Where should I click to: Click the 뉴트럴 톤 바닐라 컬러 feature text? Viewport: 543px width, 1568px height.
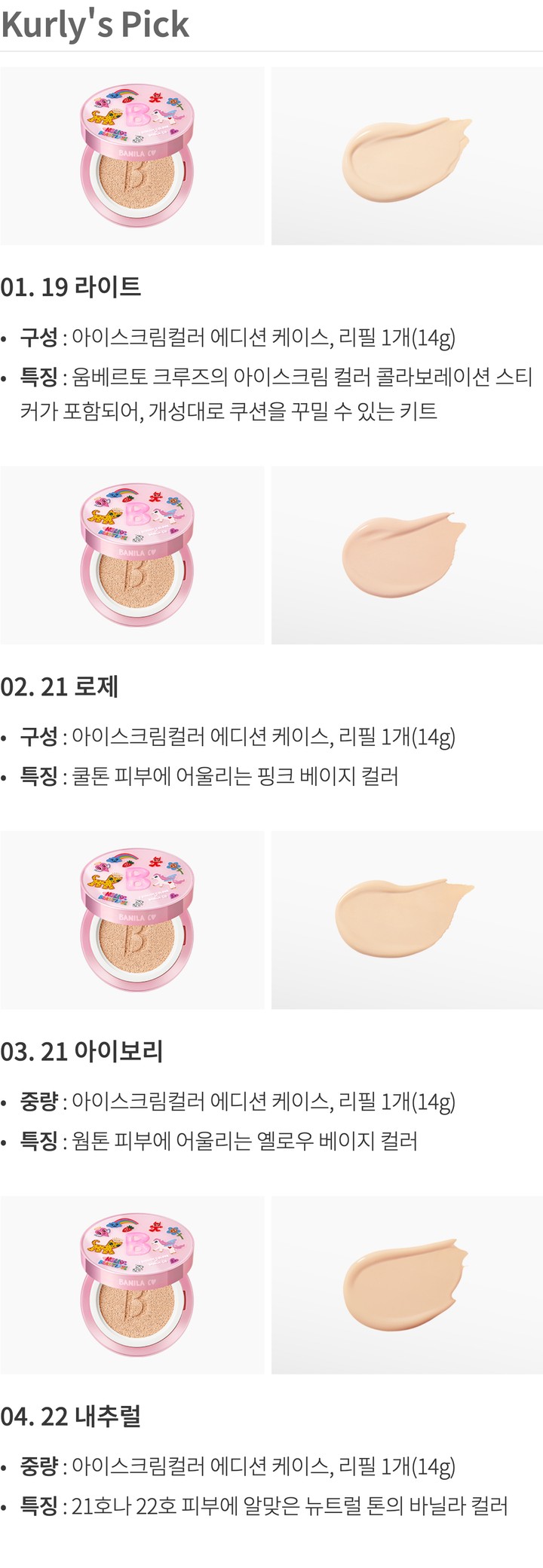tap(264, 1505)
